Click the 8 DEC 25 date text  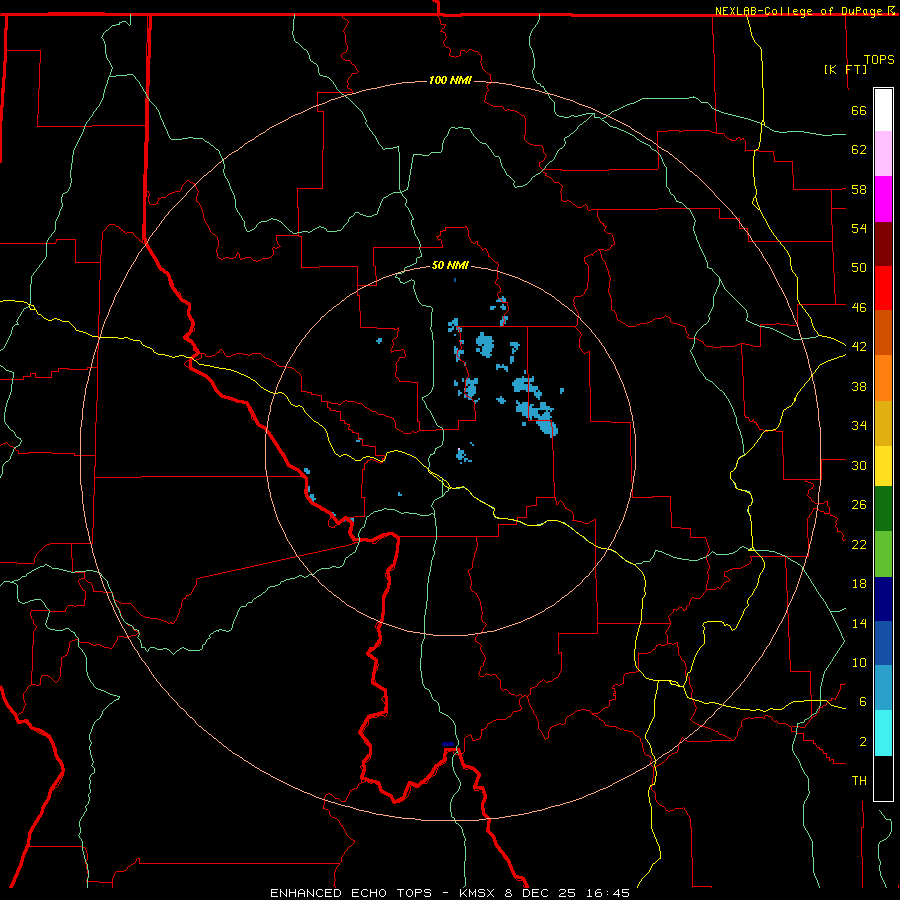539,893
